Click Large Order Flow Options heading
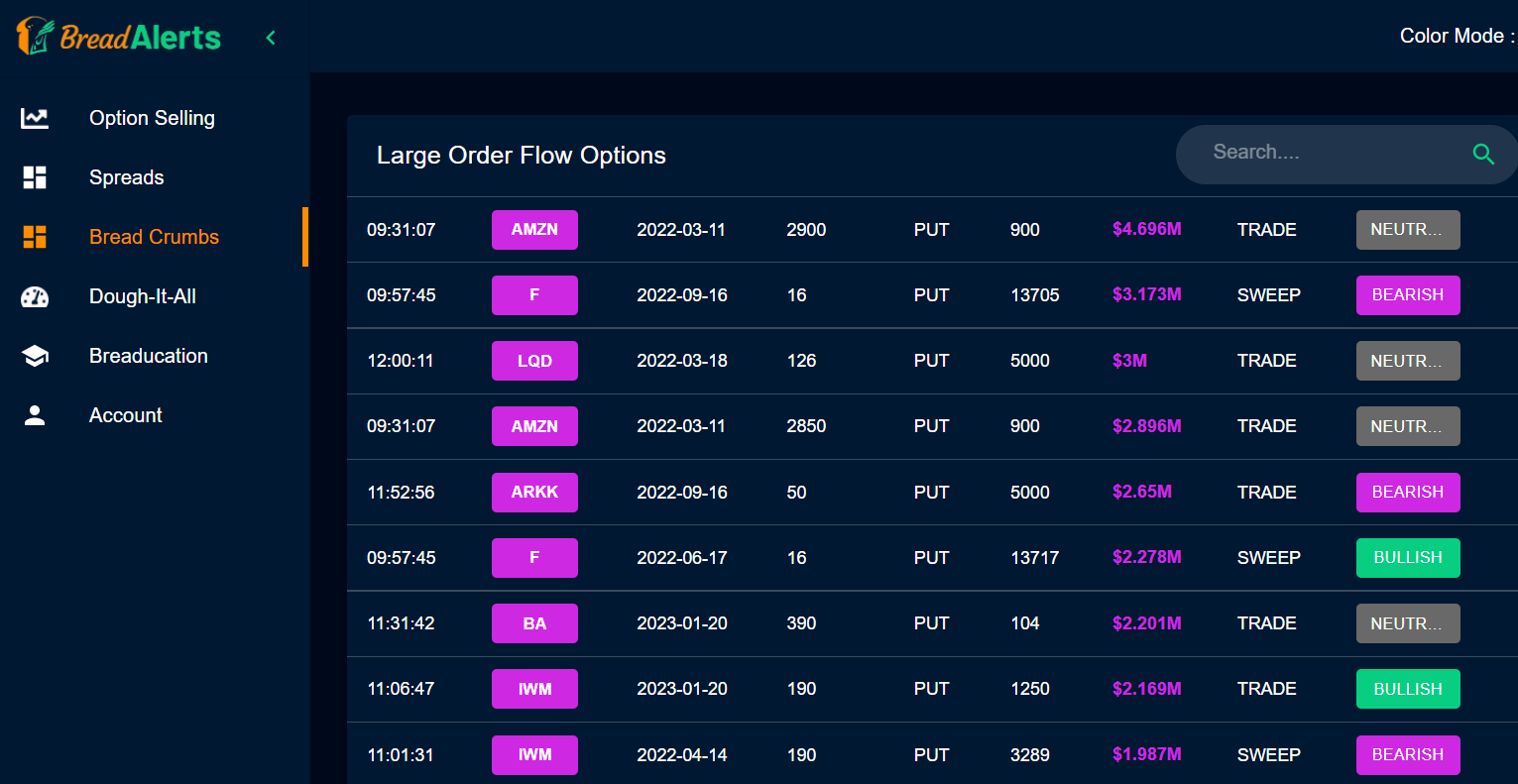This screenshot has height=784, width=1518. (522, 156)
